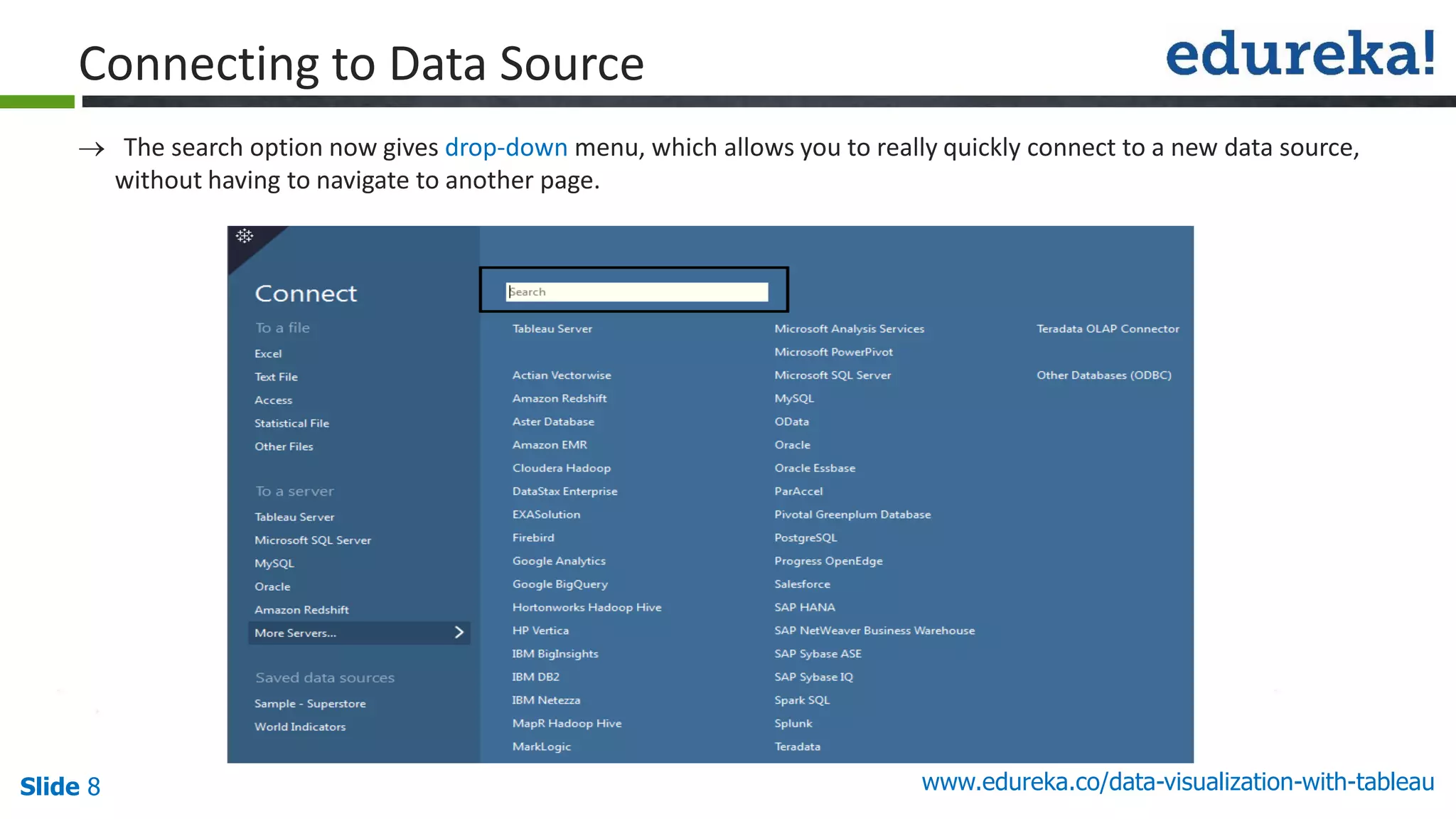Connect to Google Analytics
Viewport: 1456px width, 819px height.
(559, 561)
